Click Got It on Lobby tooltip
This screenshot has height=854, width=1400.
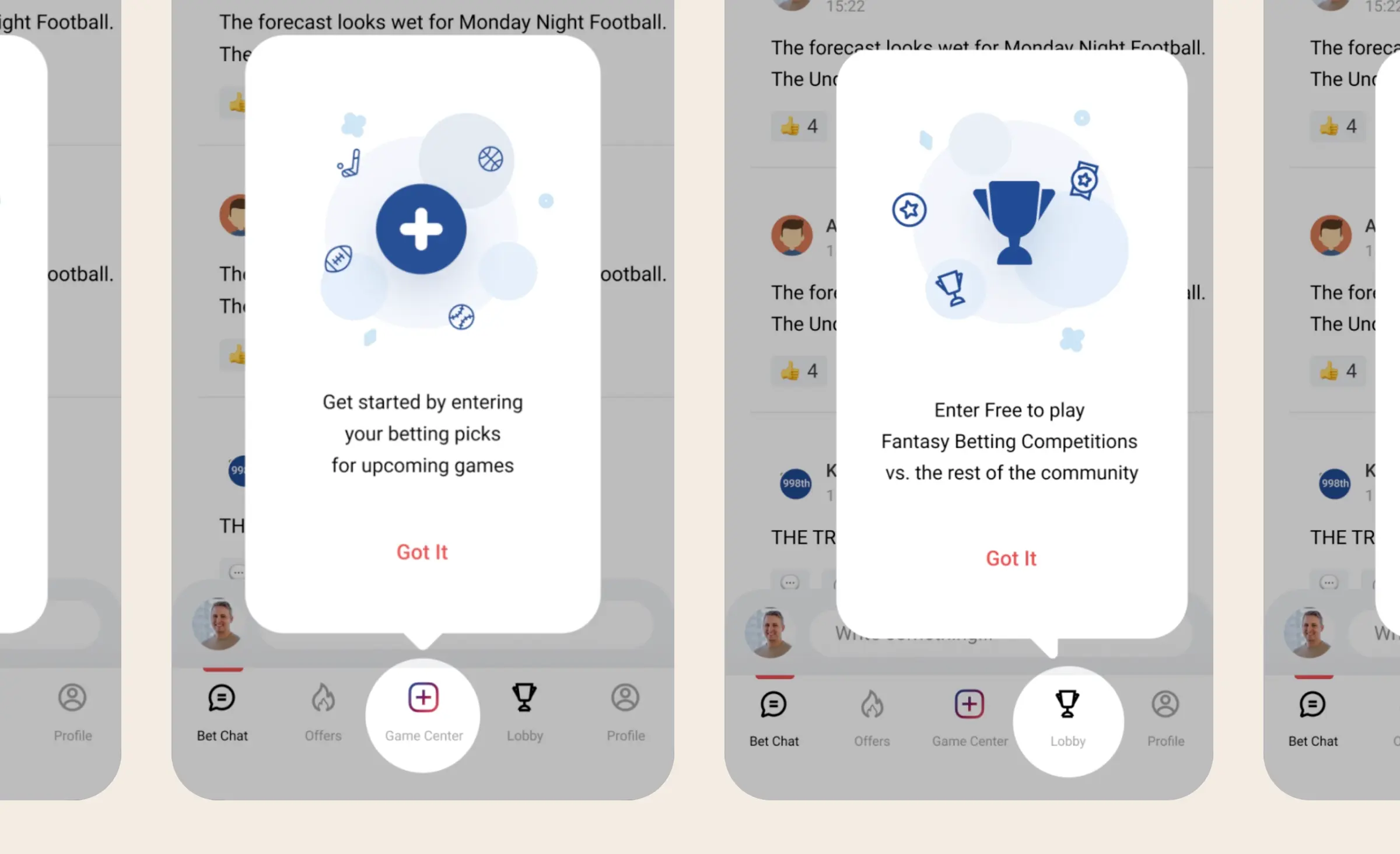[x=1009, y=558]
